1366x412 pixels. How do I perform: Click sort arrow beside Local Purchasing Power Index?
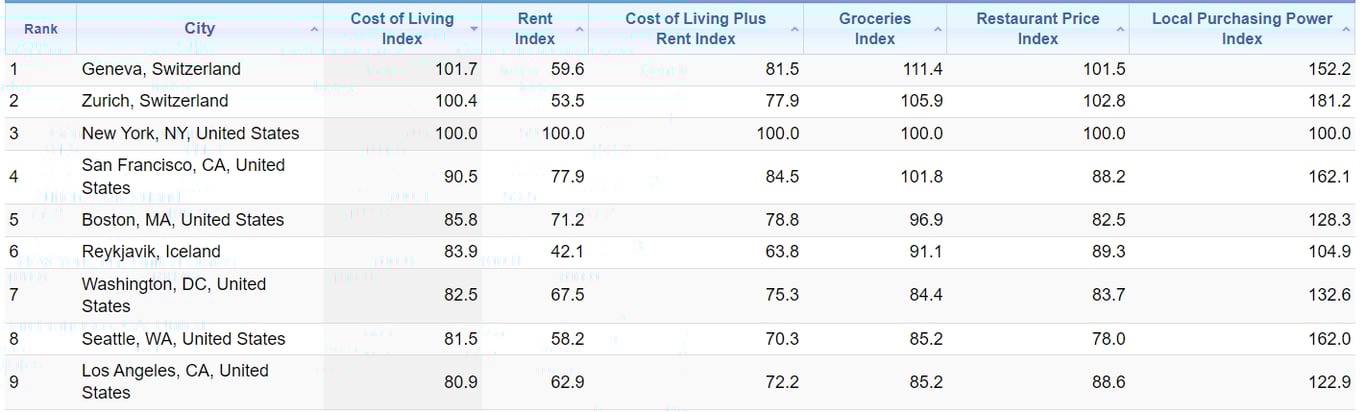1346,29
